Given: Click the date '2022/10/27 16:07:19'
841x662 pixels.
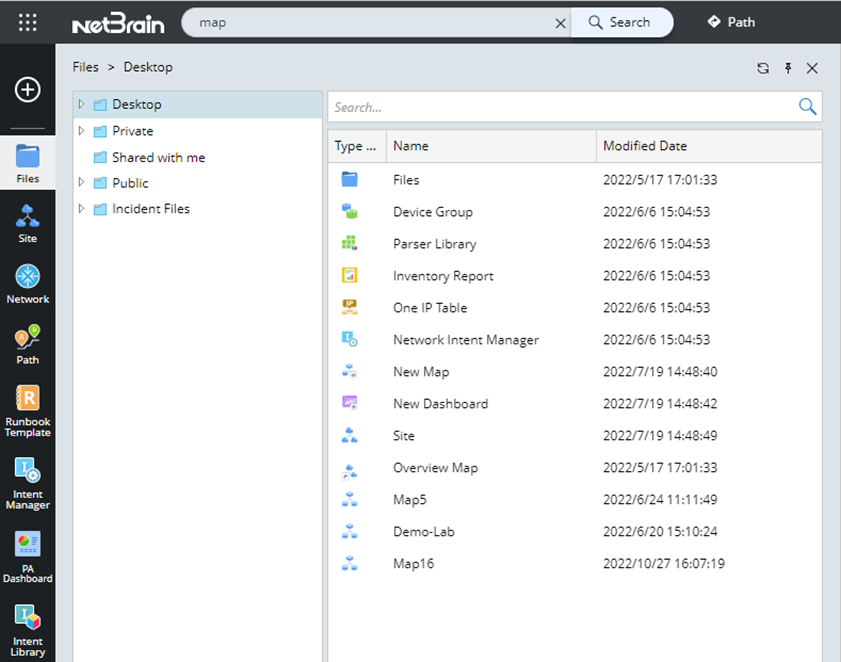Looking at the screenshot, I should click(664, 563).
